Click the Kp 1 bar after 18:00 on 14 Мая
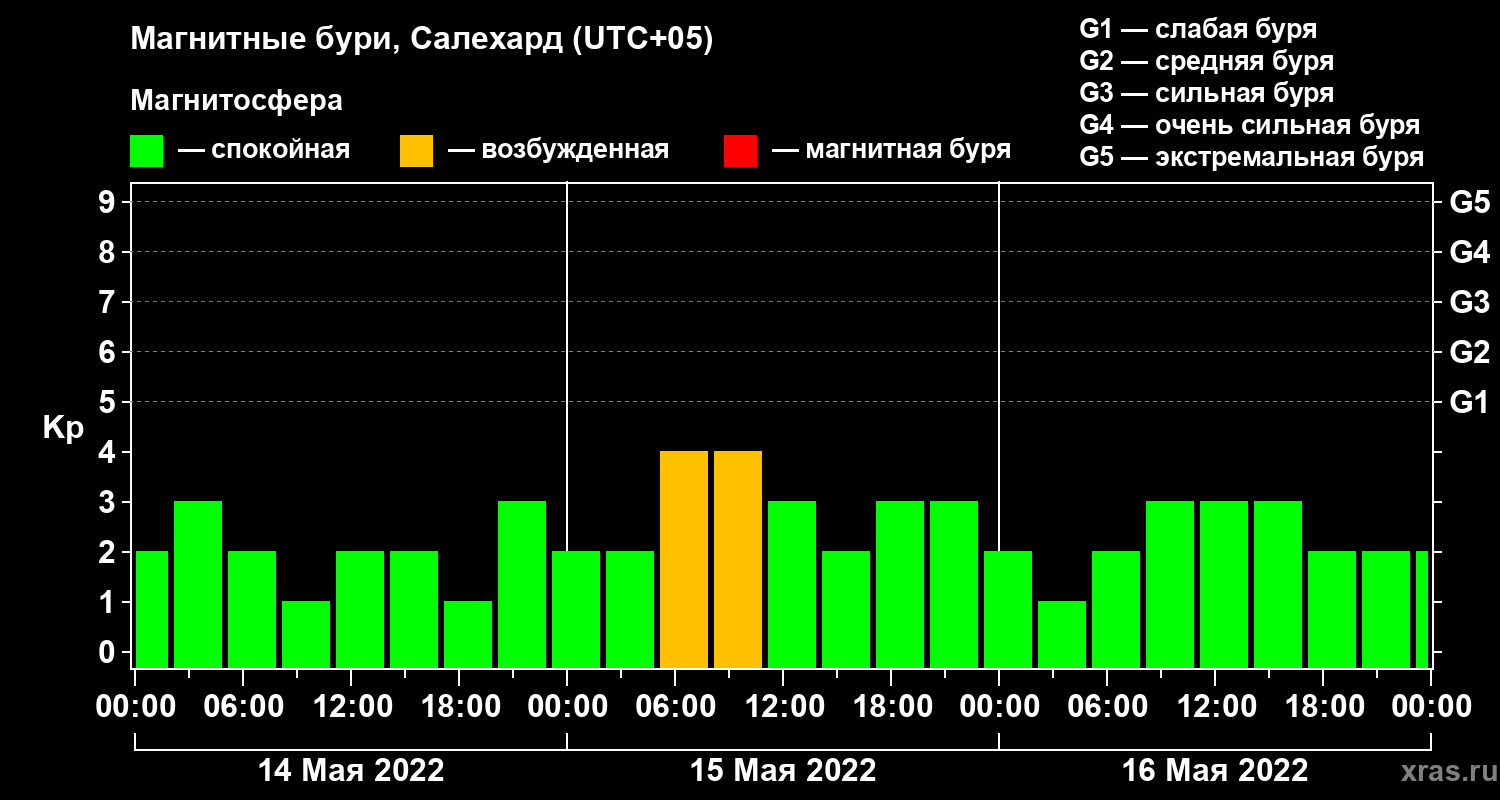The image size is (1500, 800). tap(468, 634)
